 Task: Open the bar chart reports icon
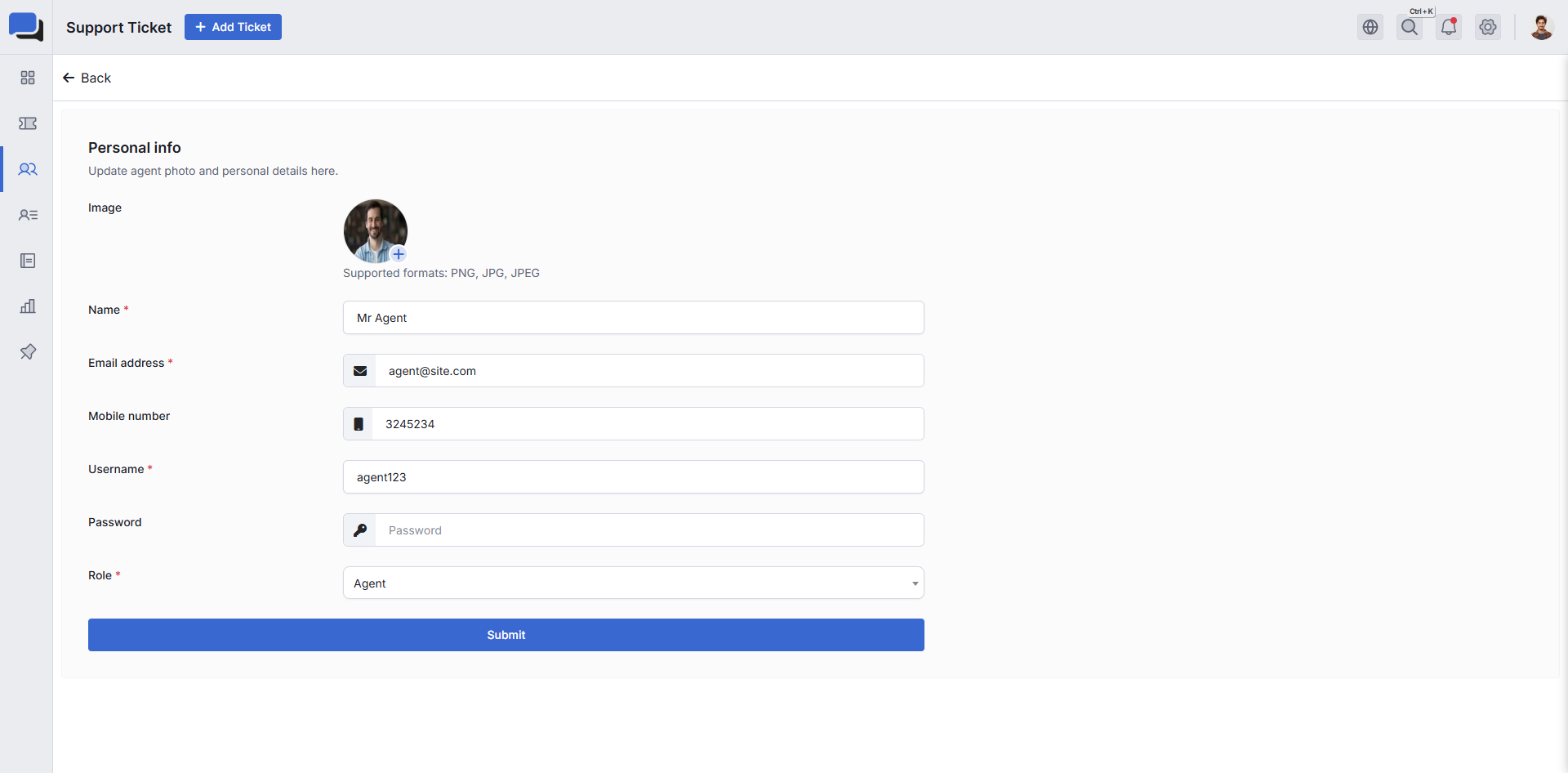28,306
